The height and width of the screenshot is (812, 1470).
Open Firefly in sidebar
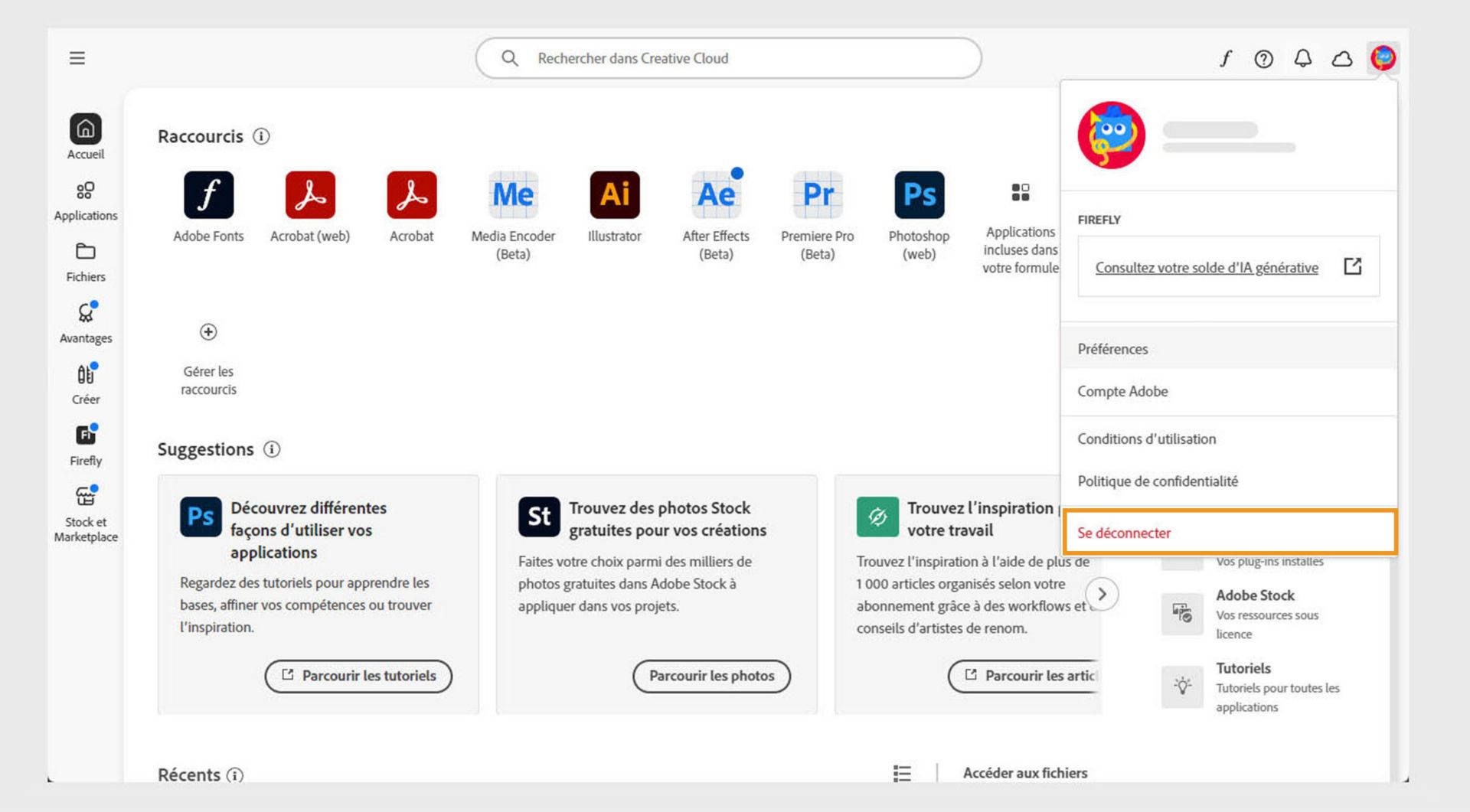coord(86,445)
